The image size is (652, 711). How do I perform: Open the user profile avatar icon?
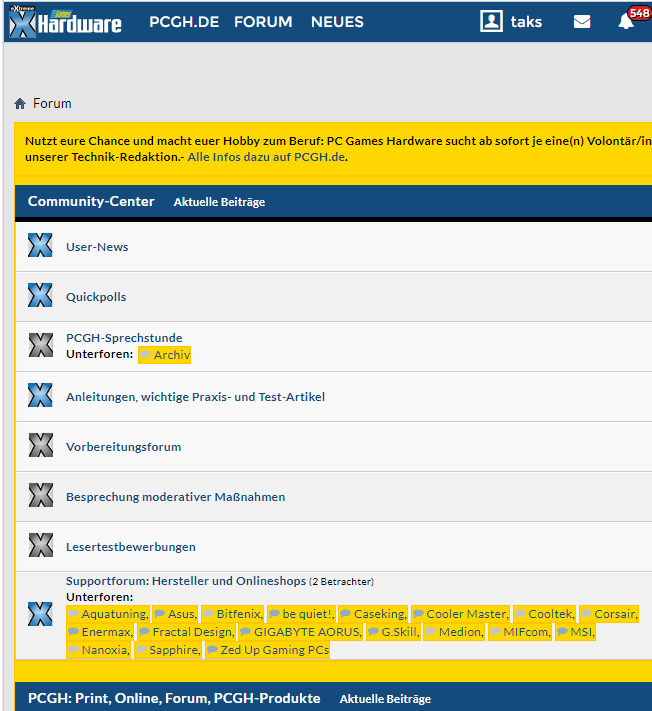click(x=491, y=21)
